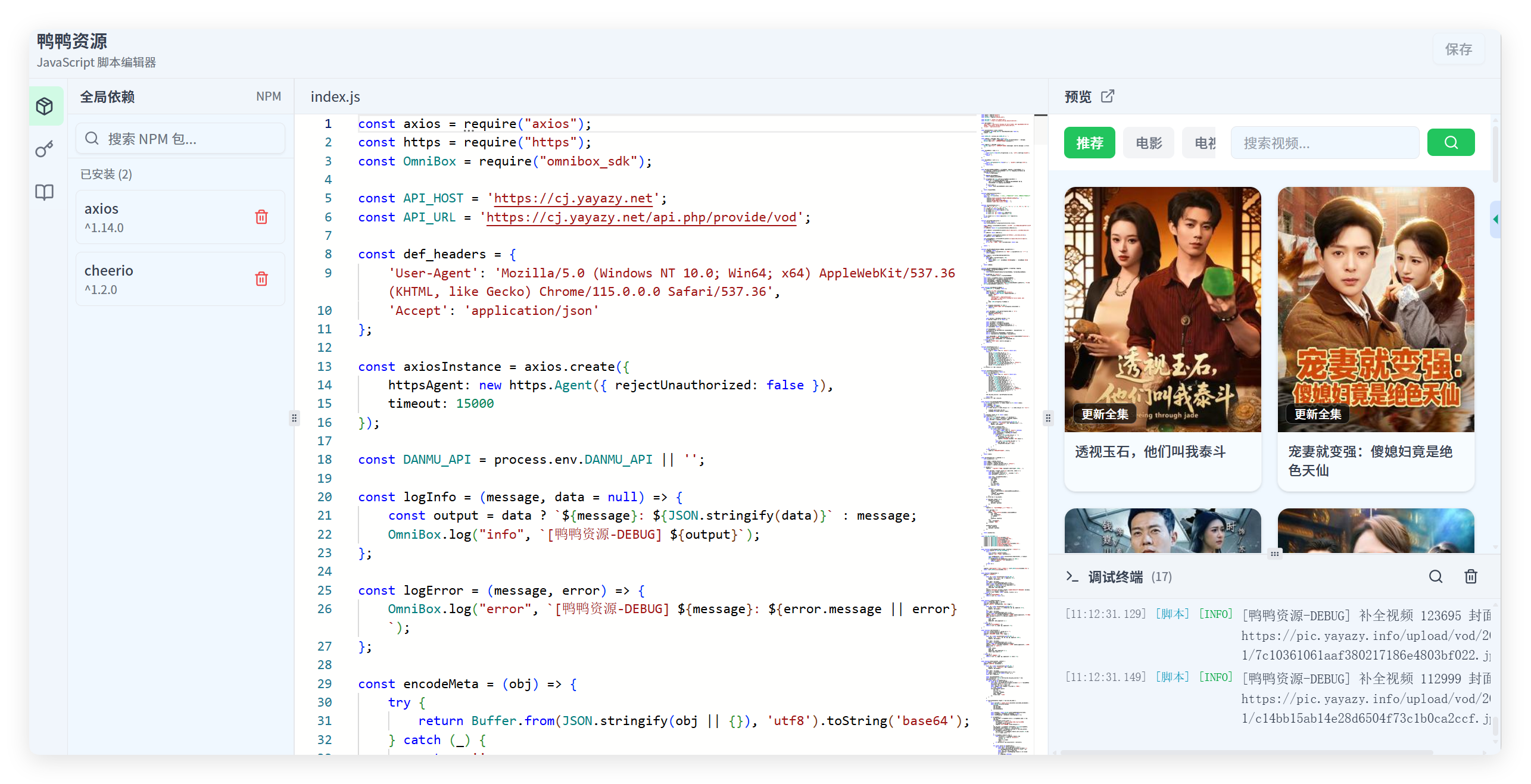Image resolution: width=1531 pixels, height=784 pixels.
Task: Click the fourth poster thumbnail at bottom right
Action: 1376,530
